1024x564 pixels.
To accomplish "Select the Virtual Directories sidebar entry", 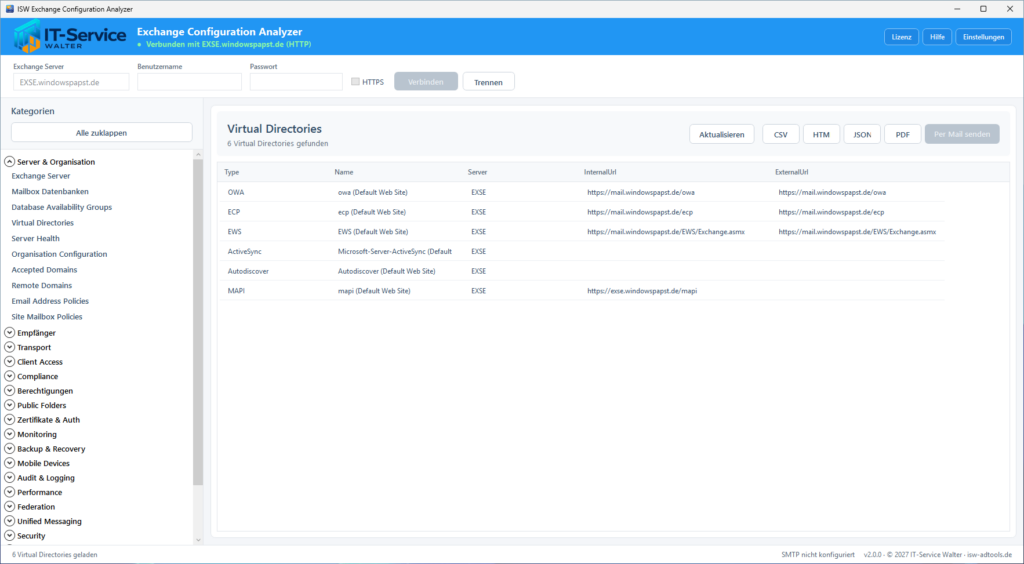I will click(42, 223).
